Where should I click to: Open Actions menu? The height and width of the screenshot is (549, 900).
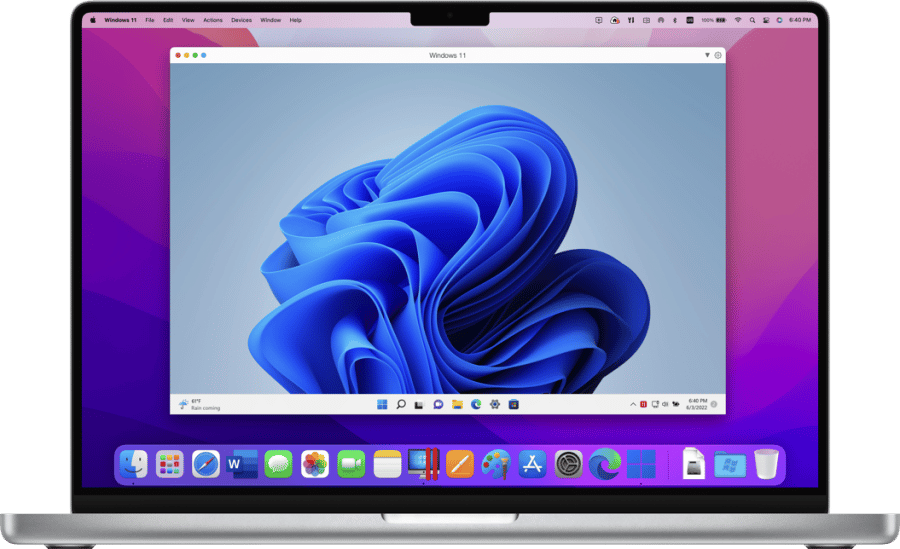click(x=213, y=20)
